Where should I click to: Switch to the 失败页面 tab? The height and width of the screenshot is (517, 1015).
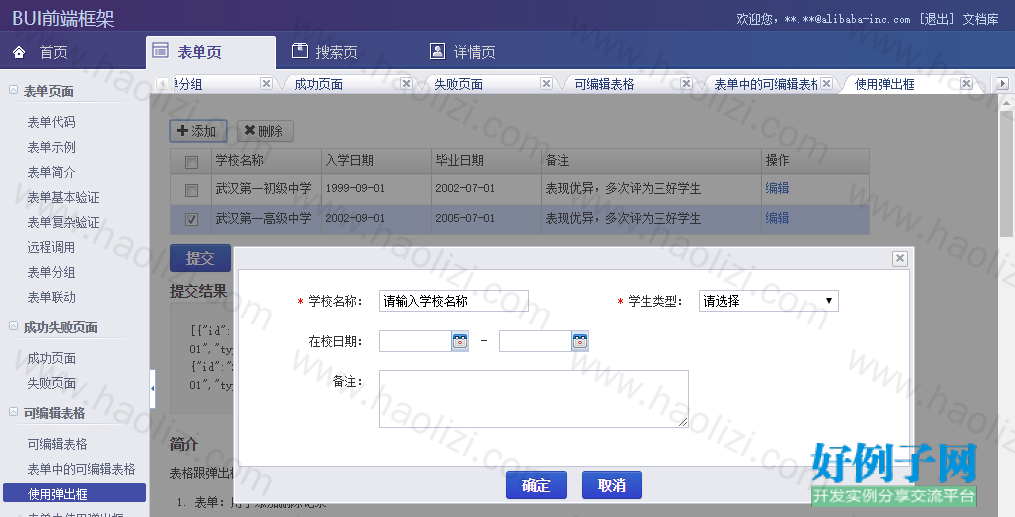pyautogui.click(x=458, y=84)
